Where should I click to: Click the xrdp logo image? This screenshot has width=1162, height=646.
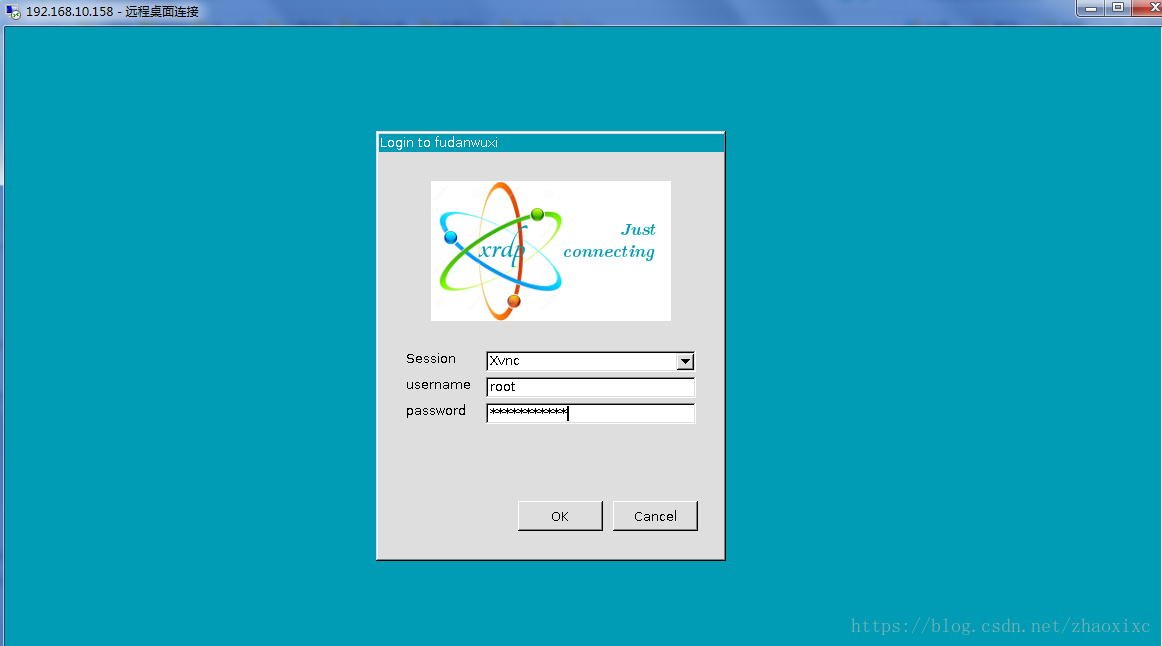pyautogui.click(x=551, y=251)
